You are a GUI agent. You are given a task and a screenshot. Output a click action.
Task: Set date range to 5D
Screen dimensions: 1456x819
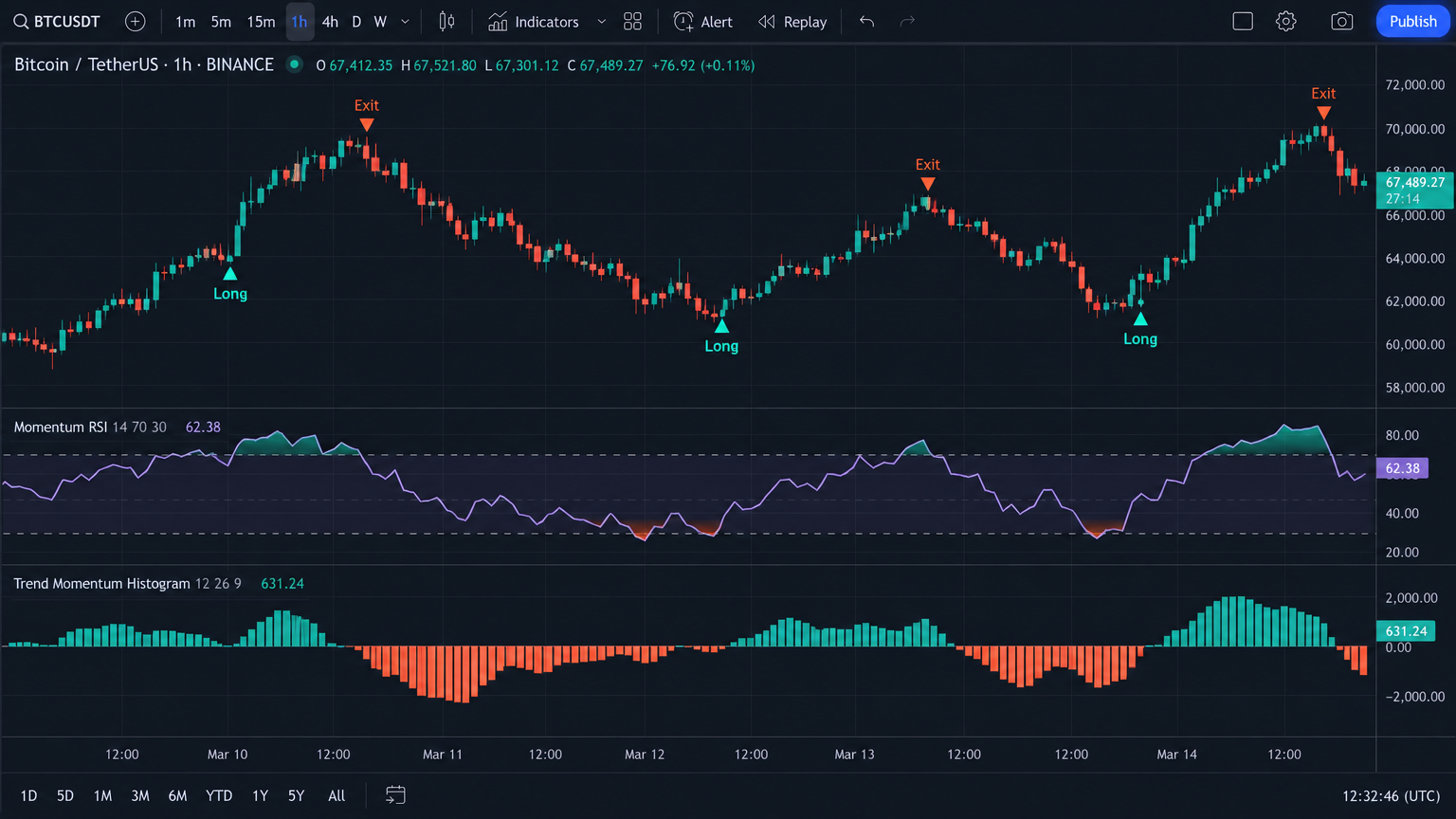(x=64, y=795)
